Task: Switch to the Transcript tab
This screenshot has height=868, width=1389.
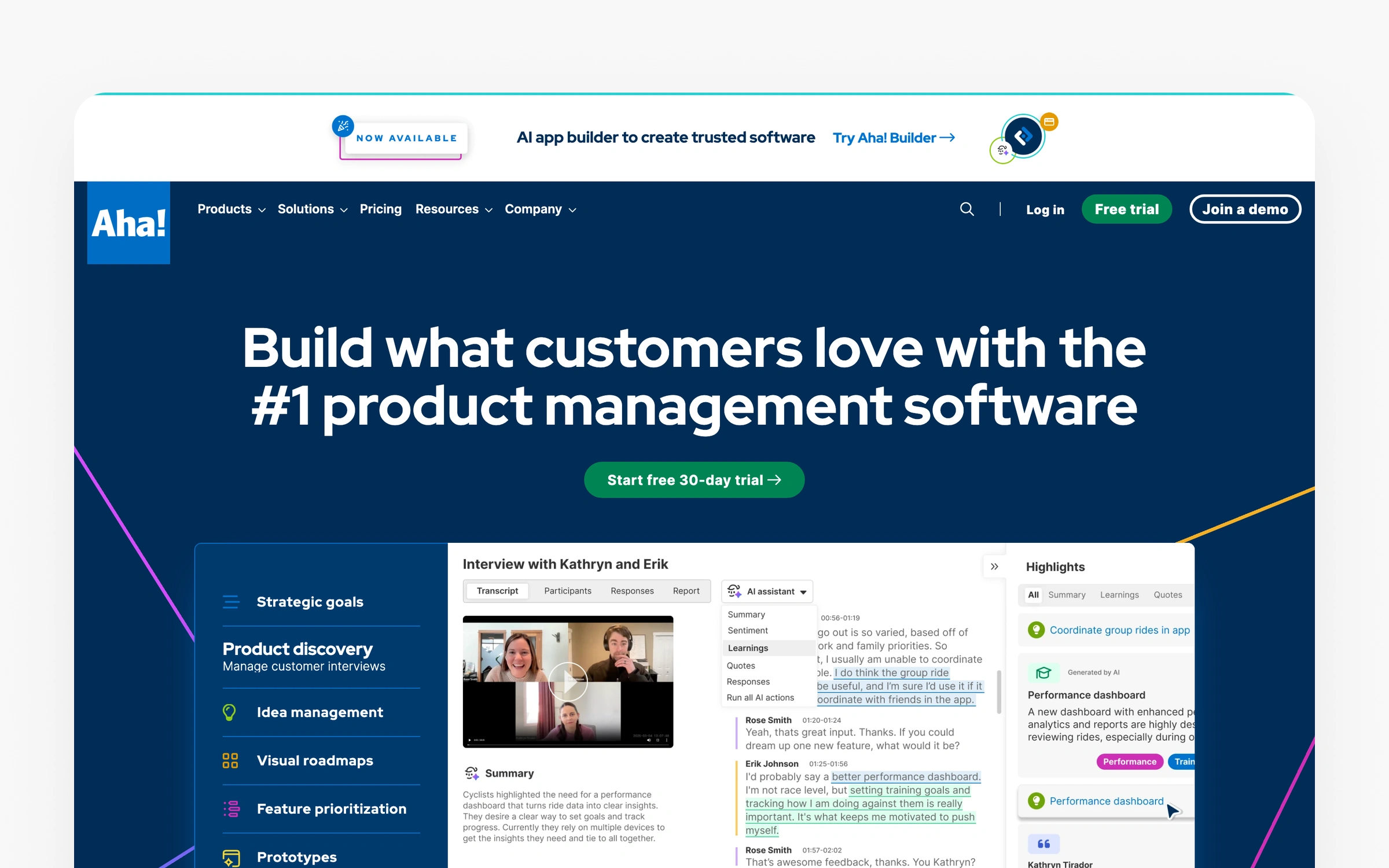Action: tap(497, 591)
